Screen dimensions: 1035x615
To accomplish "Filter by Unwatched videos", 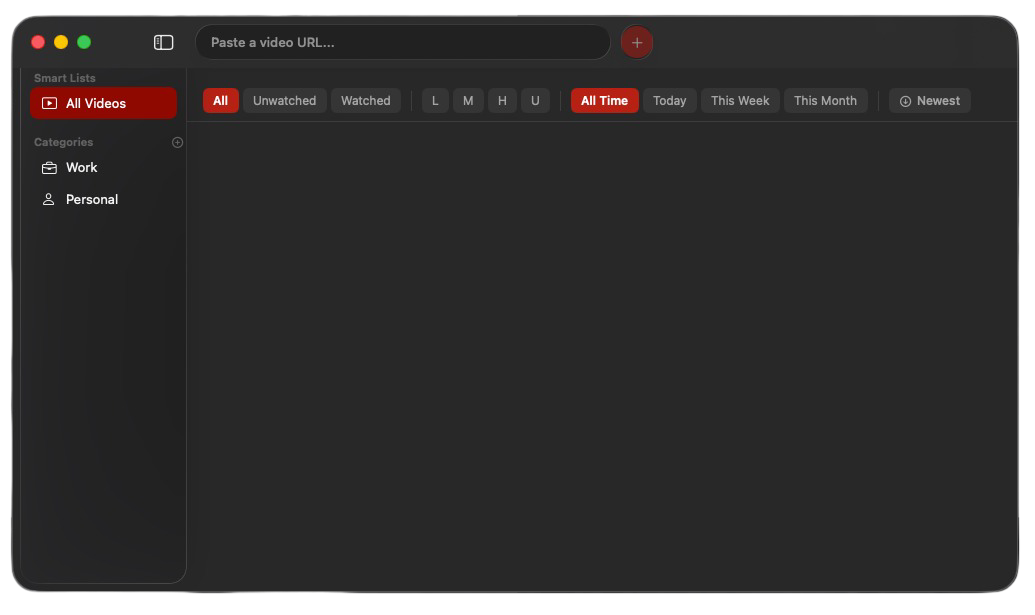I will pos(284,101).
